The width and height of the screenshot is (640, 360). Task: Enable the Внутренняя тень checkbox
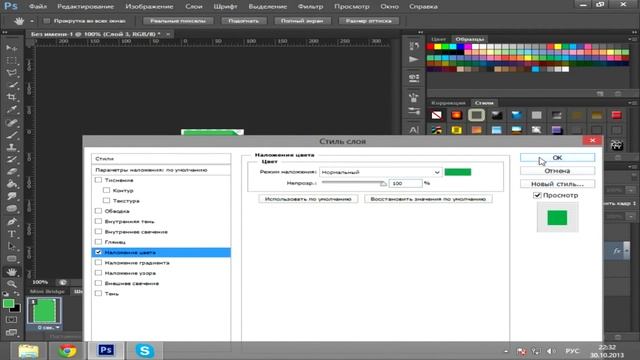pos(98,221)
